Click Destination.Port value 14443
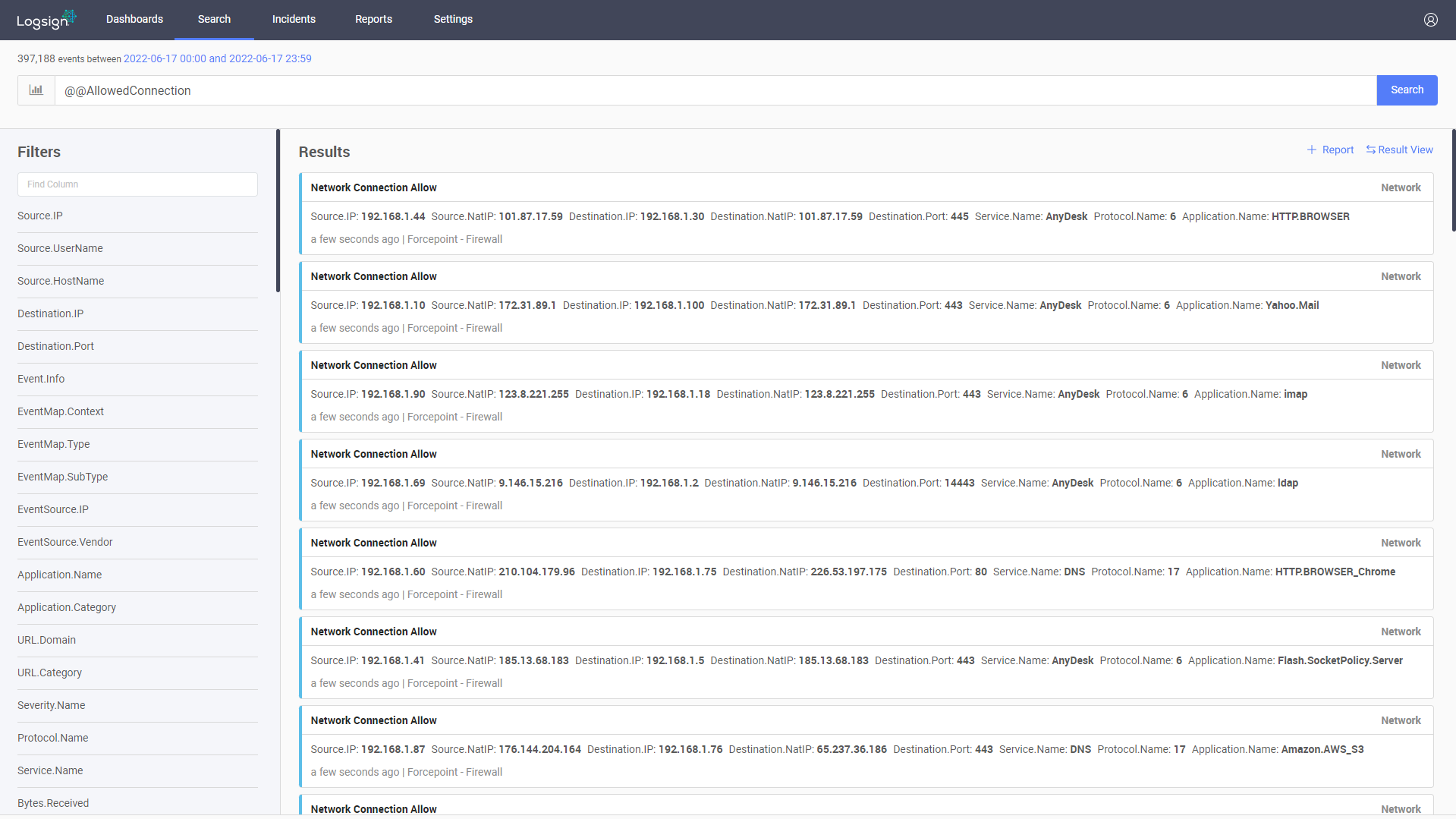The image size is (1456, 819). [x=959, y=483]
